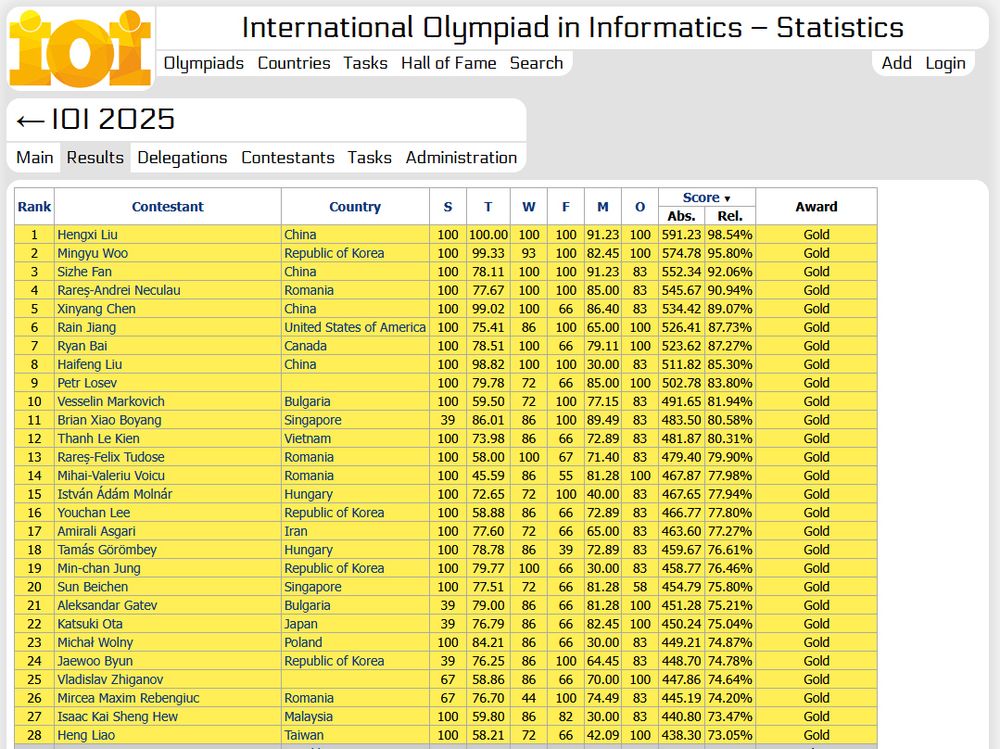Open contestant Xinyang Chen's profile
The width and height of the screenshot is (1000, 749).
coord(96,309)
